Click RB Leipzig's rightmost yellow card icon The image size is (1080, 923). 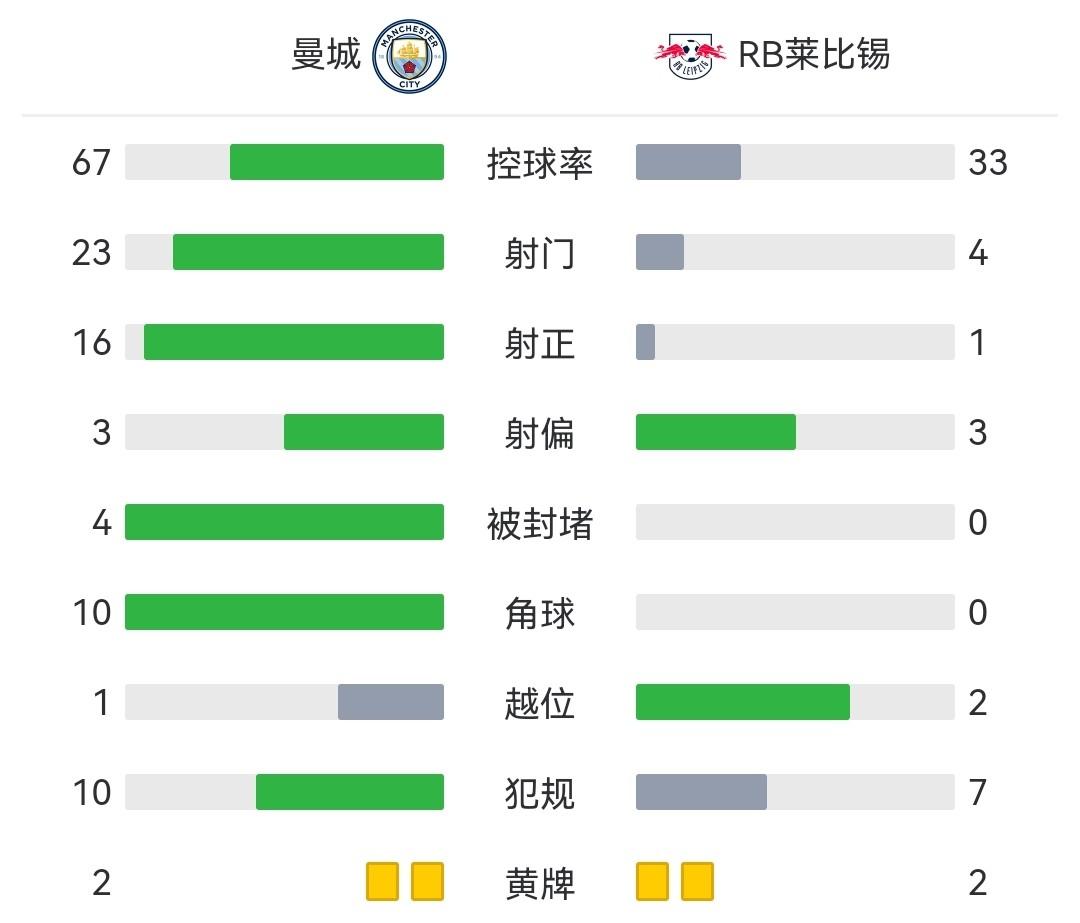point(697,881)
